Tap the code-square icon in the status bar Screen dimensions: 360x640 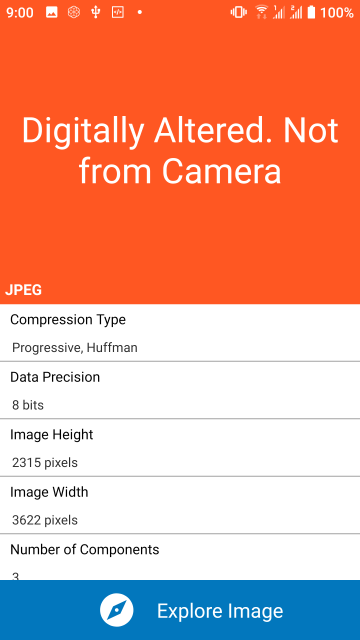[x=118, y=13]
